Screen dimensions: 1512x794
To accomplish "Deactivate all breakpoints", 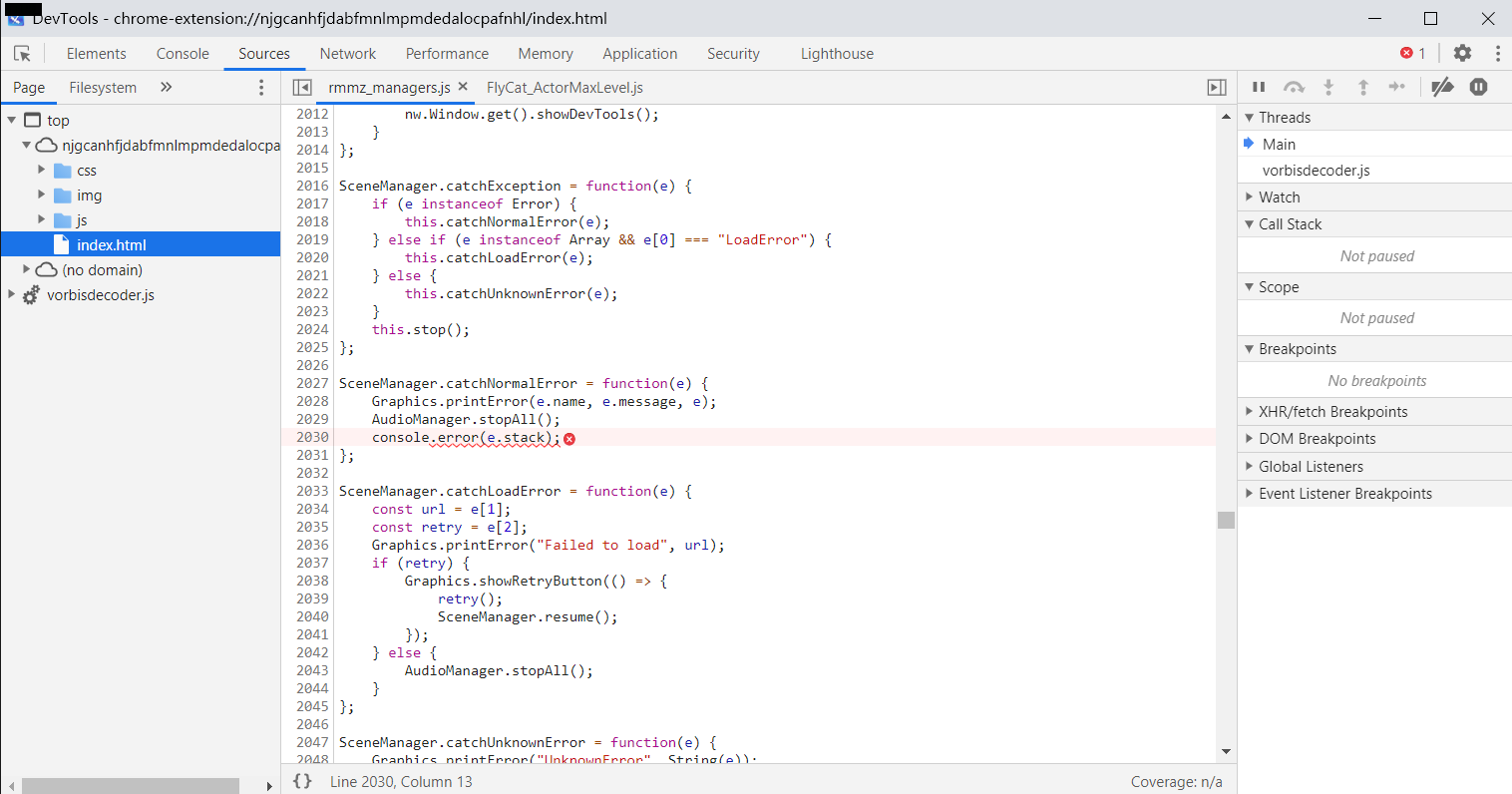I will pos(1442,88).
